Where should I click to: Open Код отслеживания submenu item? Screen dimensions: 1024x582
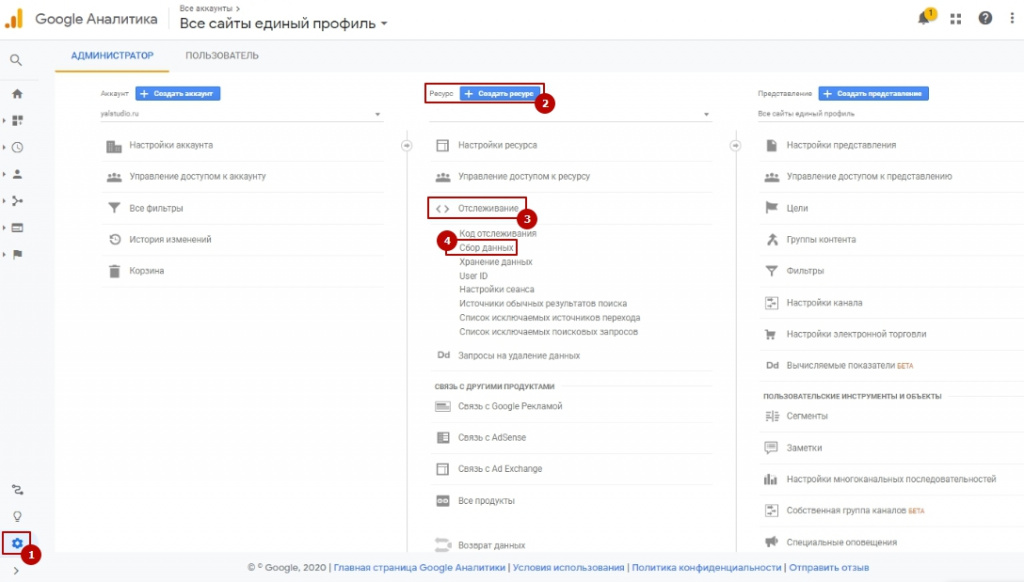pos(498,233)
